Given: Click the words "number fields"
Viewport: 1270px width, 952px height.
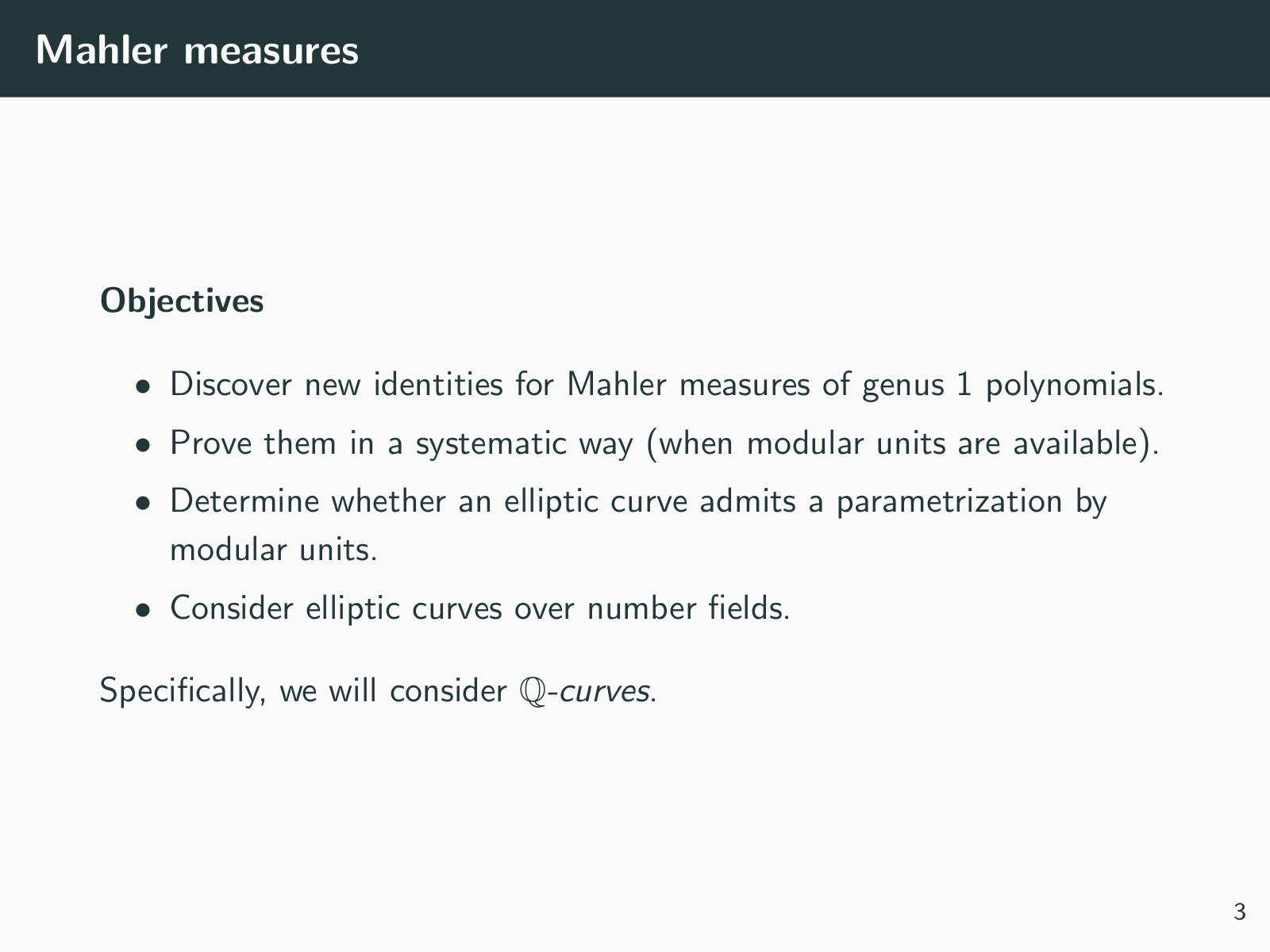Looking at the screenshot, I should click(x=687, y=608).
